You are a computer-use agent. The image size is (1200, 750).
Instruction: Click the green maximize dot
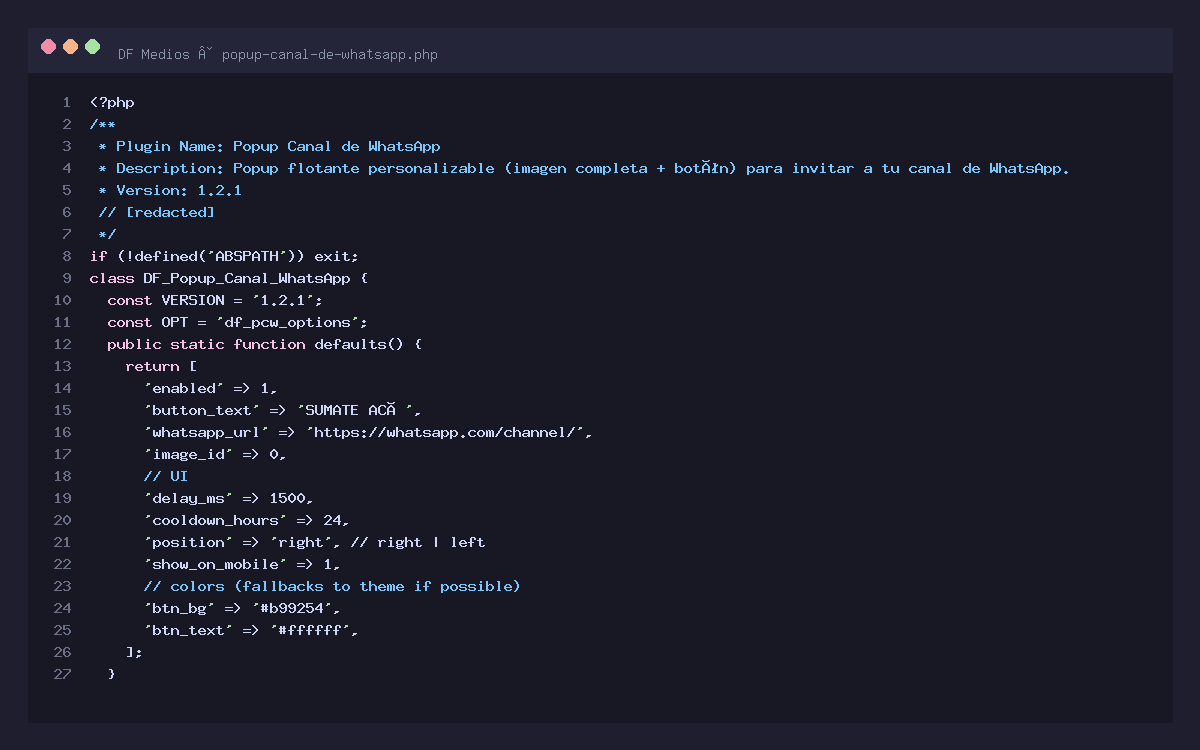pos(93,46)
